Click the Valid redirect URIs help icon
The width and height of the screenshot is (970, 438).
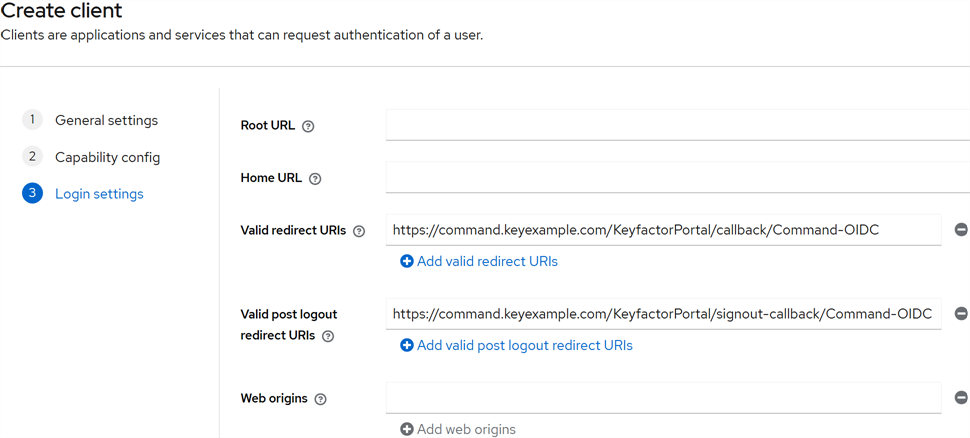coord(359,231)
